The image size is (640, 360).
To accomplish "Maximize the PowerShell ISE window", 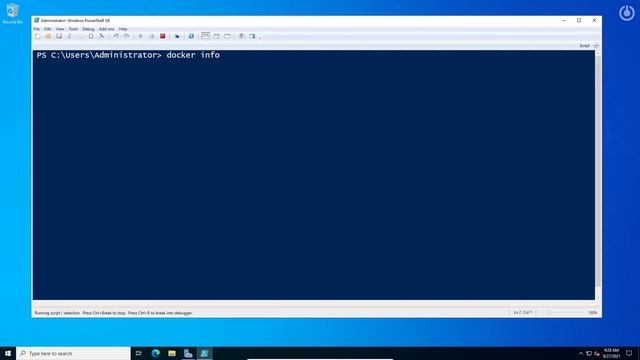I will click(579, 20).
